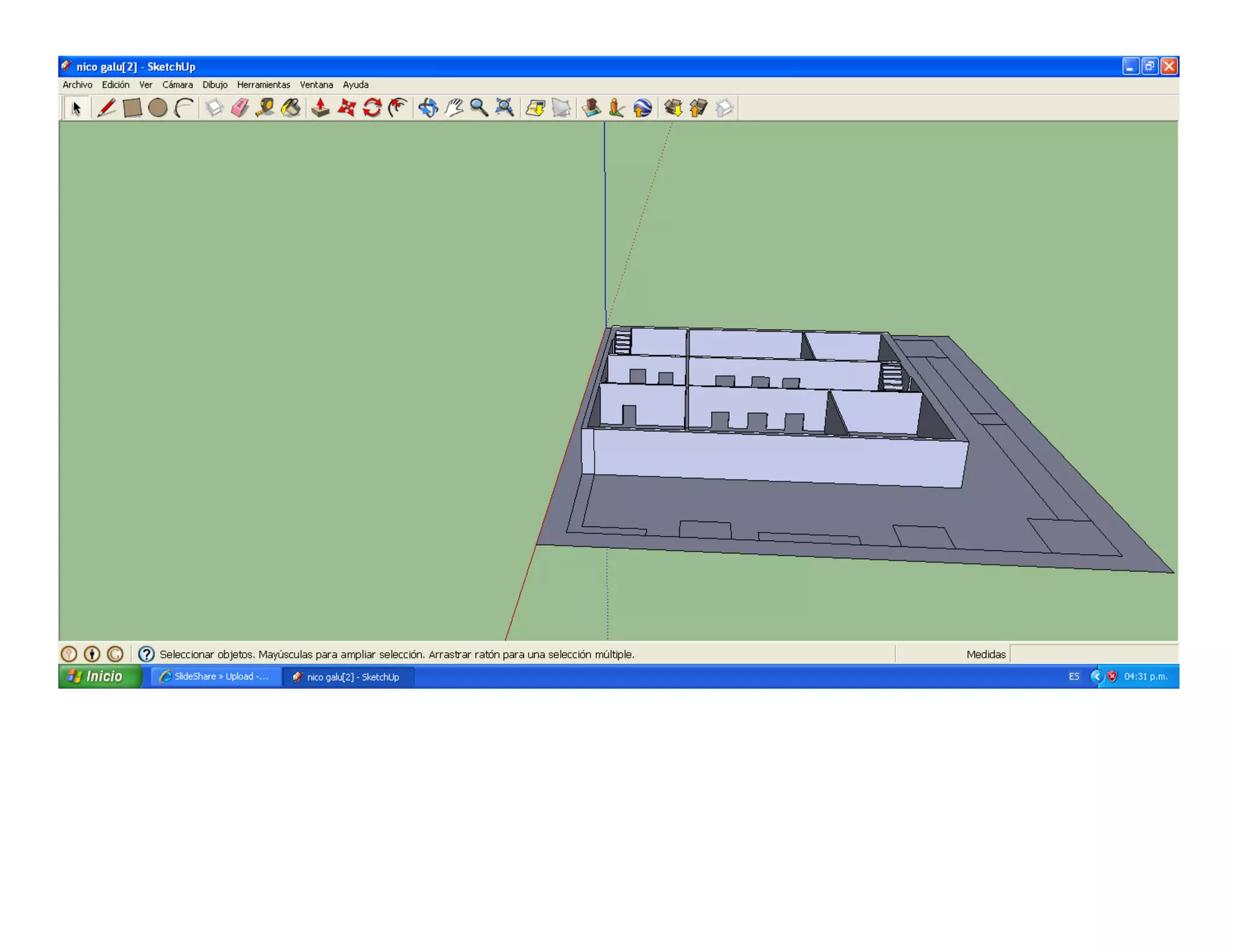
Task: Open the Archivo menu
Action: point(77,85)
